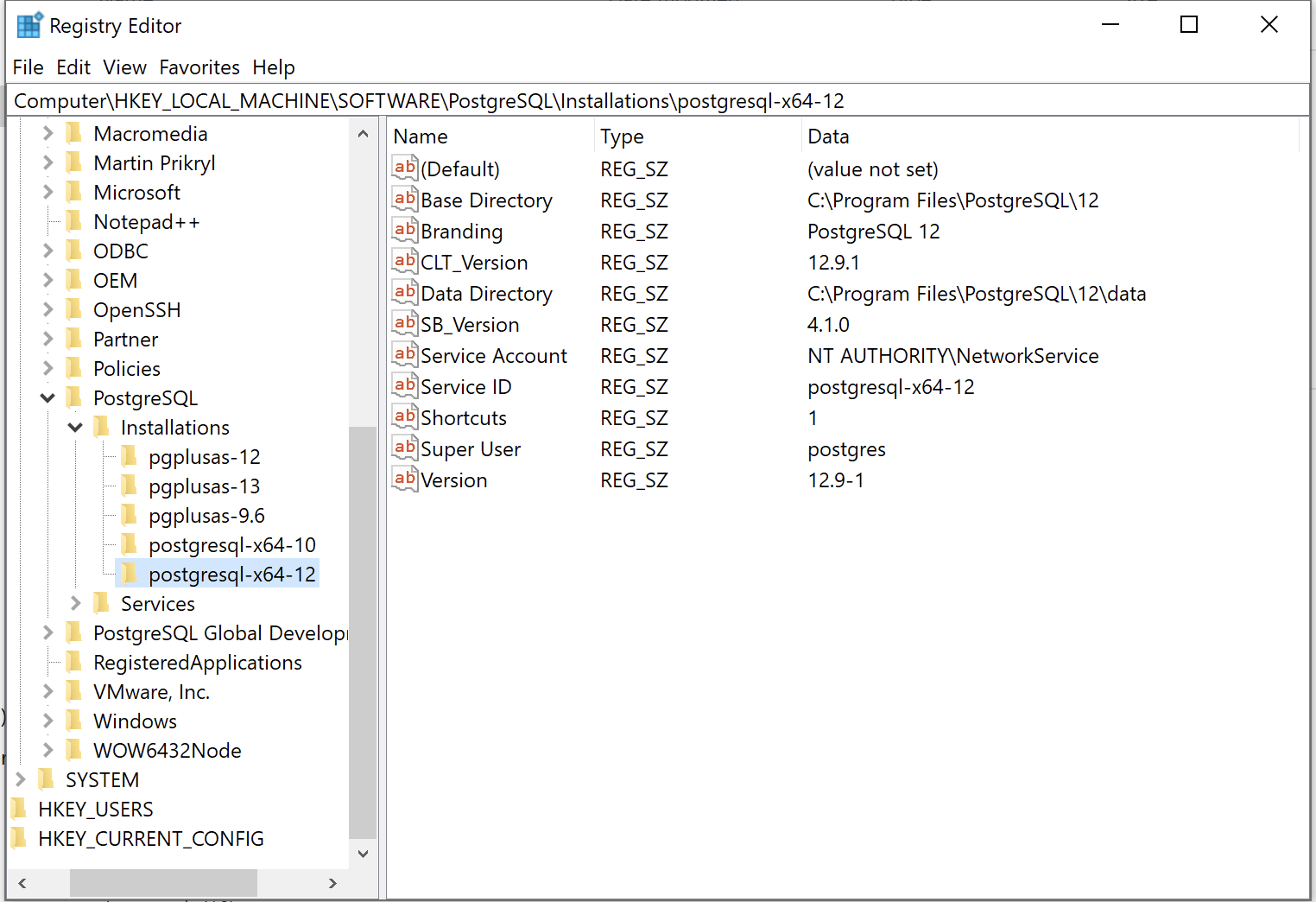Collapse the PostgreSQL tree node
Image resolution: width=1316 pixels, height=902 pixels.
click(47, 398)
